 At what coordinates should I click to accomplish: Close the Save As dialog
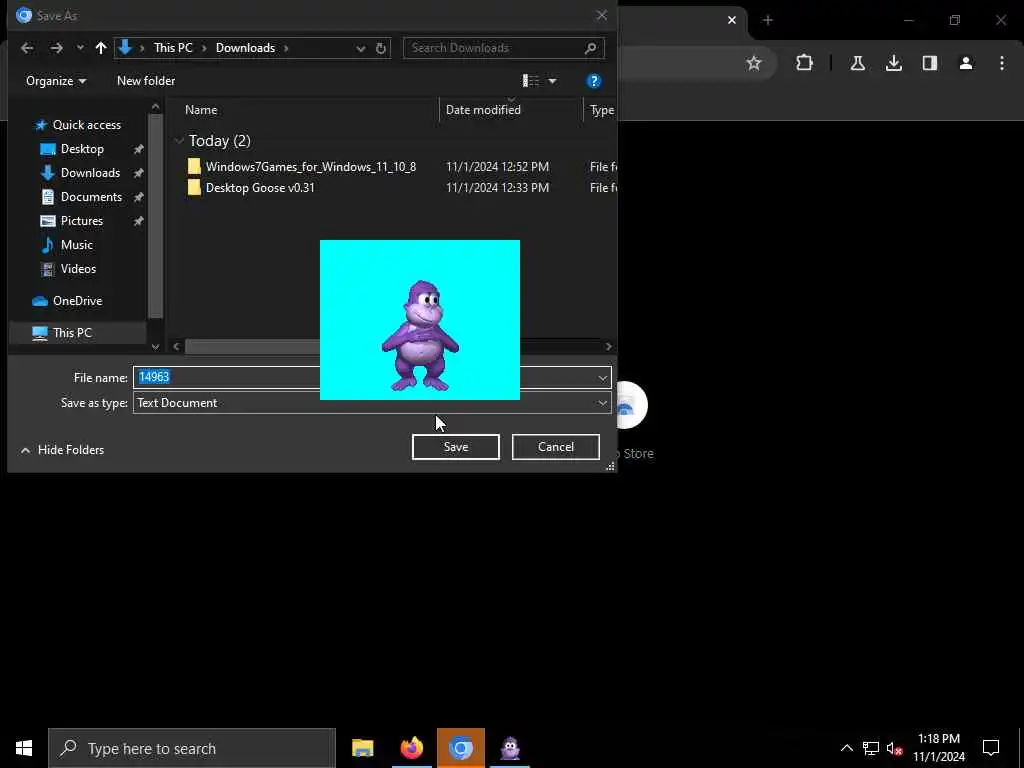[601, 15]
